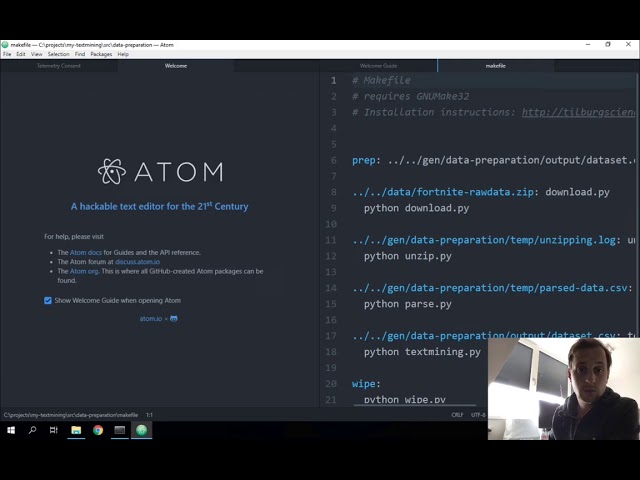640x480 pixels.
Task: Click 'python download.py' on line 9
Action: click(x=416, y=209)
